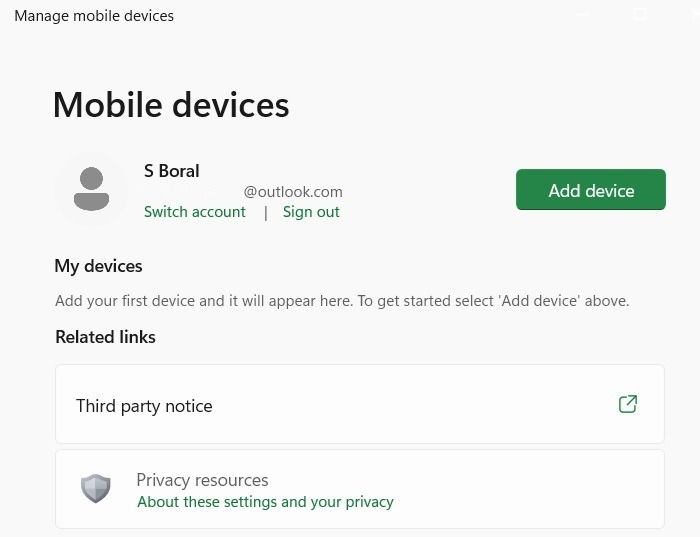The width and height of the screenshot is (700, 537).
Task: Click the Add device button
Action: [x=591, y=190]
